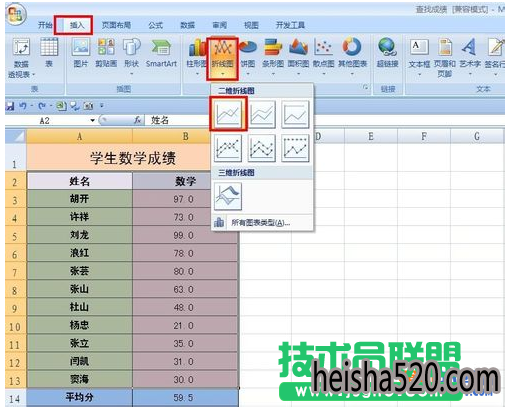
Task: Open the Page Layout (页面布局) tab
Action: [116, 25]
